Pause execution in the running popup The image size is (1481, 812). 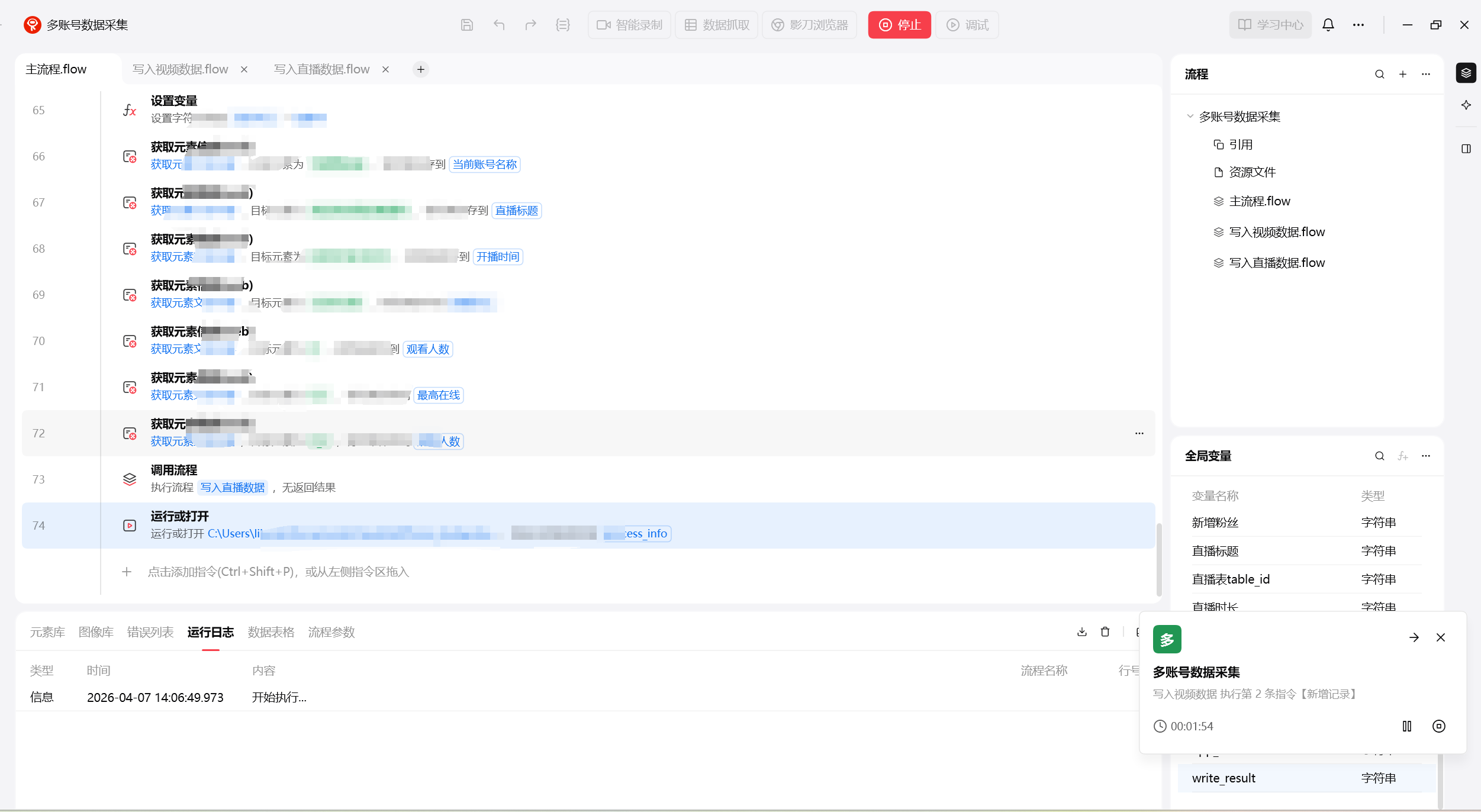[1407, 726]
